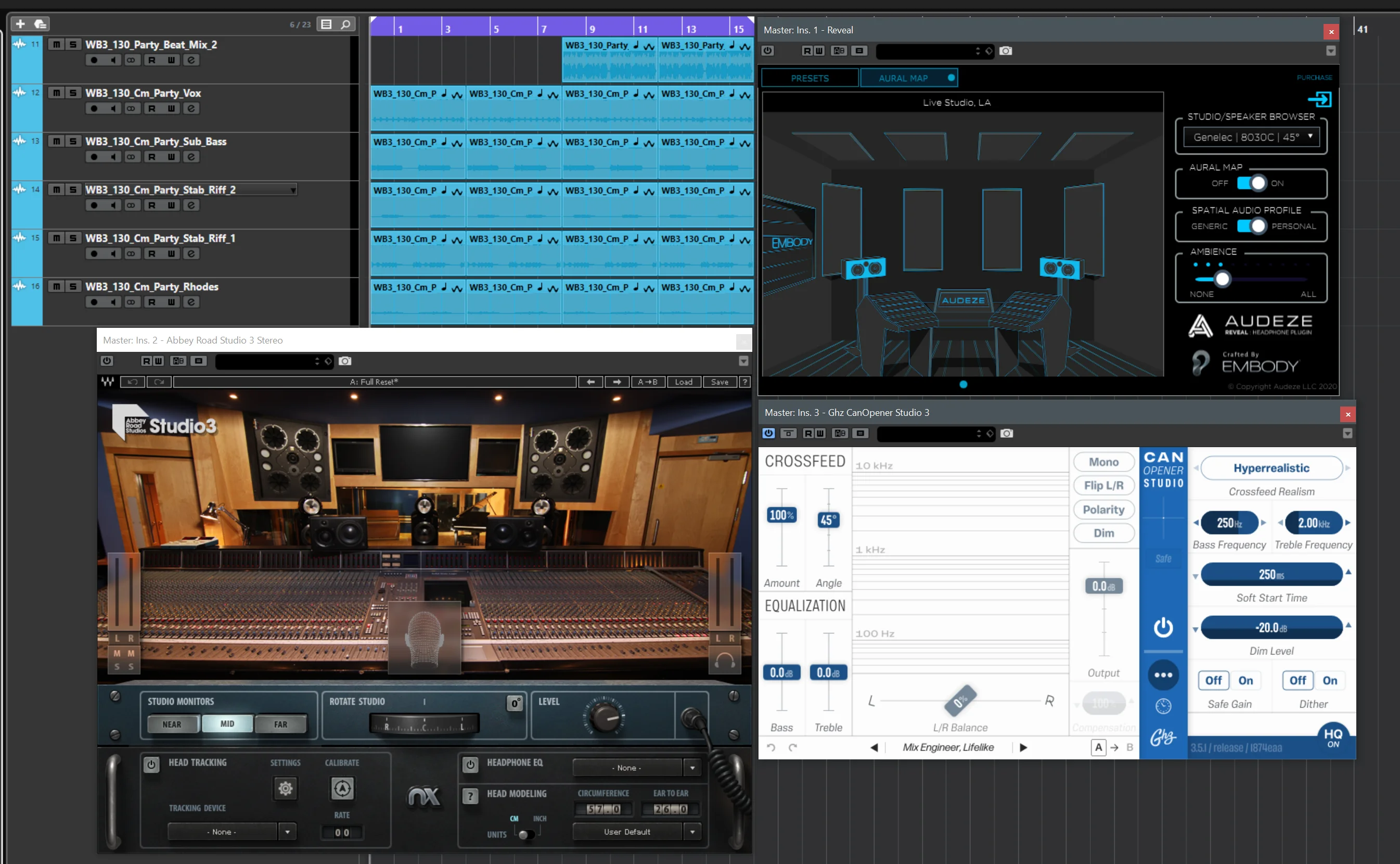The width and height of the screenshot is (1400, 864).
Task: Click the CanOpener big power icon
Action: coord(1163,627)
